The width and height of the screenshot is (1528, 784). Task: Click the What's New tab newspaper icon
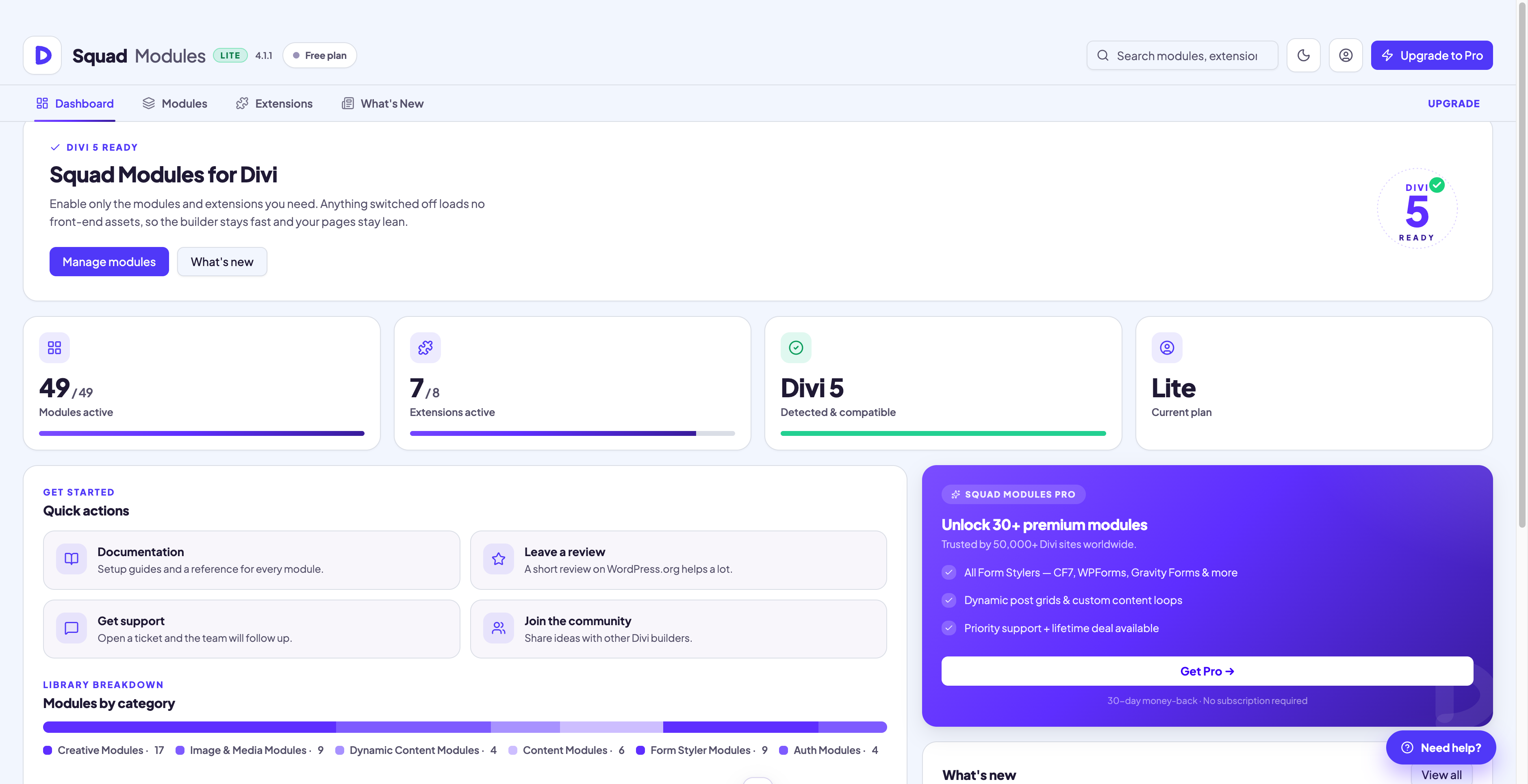coord(347,103)
